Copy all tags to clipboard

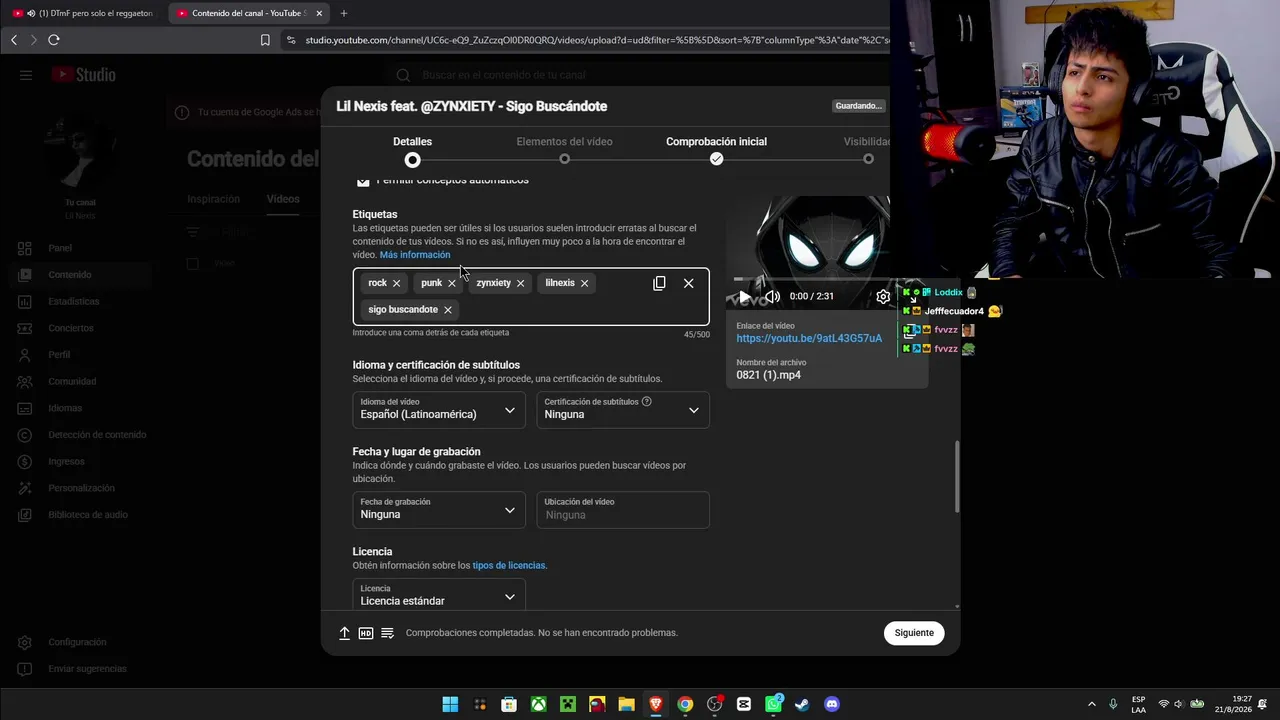click(659, 283)
